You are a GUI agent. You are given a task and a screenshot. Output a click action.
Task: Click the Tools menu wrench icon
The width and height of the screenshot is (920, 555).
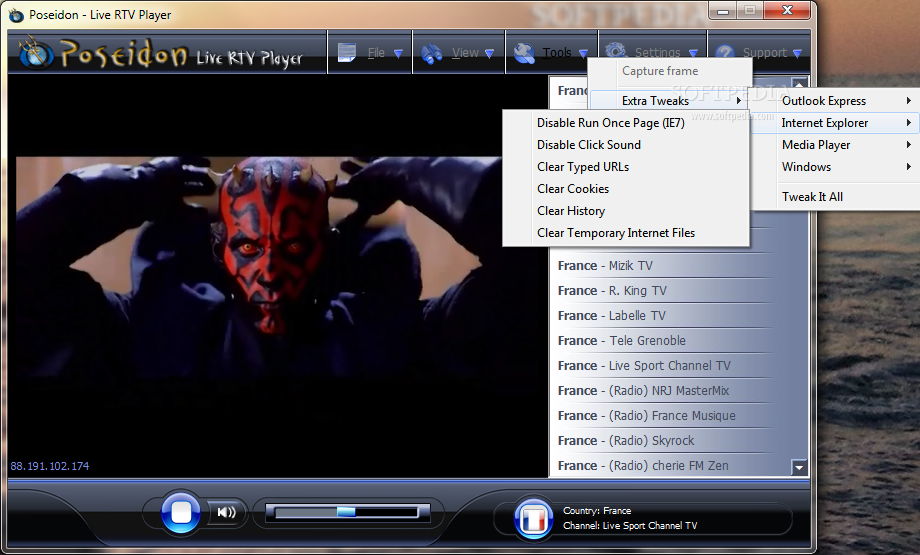click(524, 53)
